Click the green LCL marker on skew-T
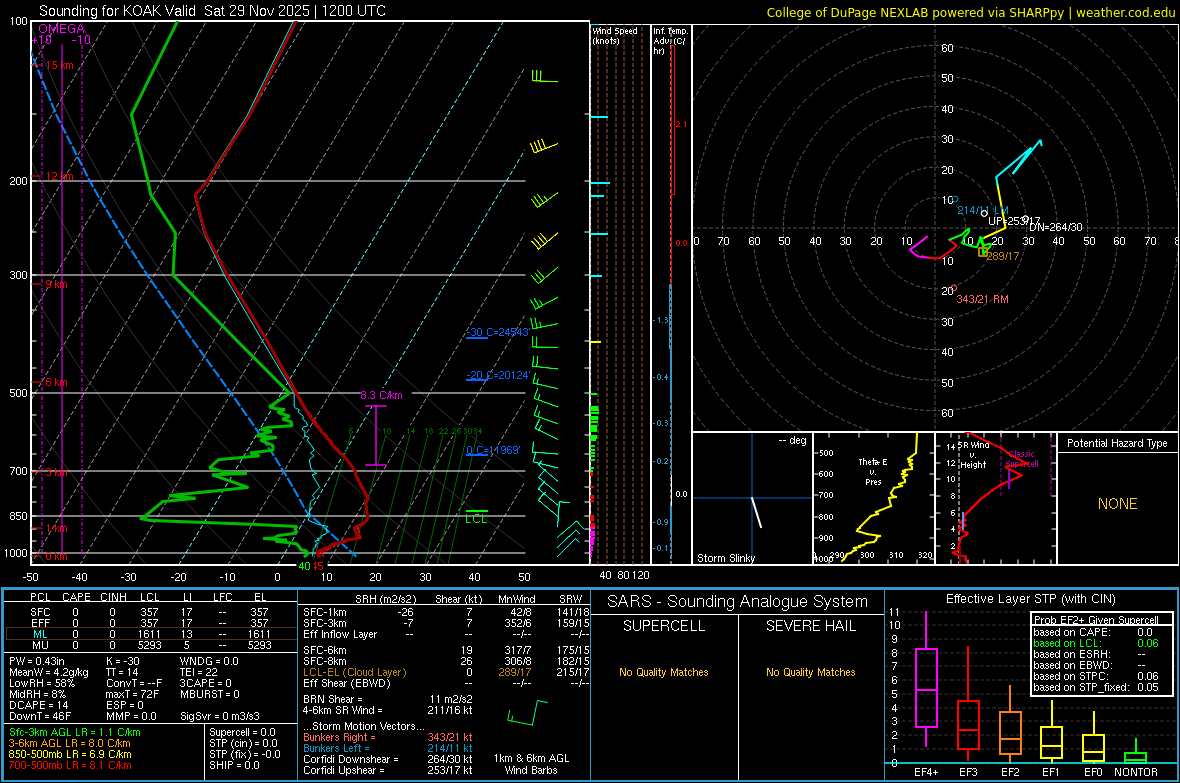 pyautogui.click(x=476, y=519)
